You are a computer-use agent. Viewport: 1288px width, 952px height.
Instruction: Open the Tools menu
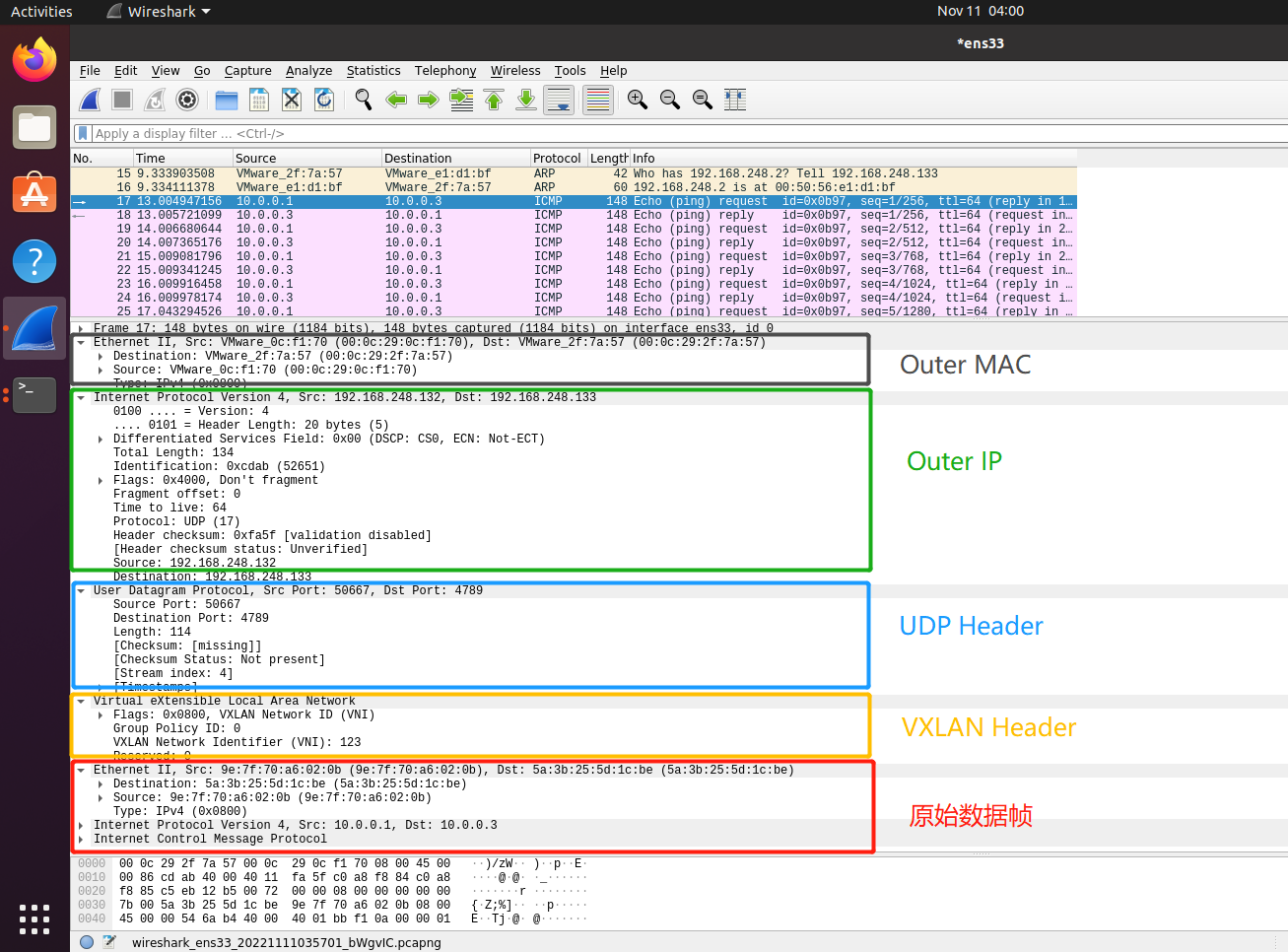coord(570,71)
